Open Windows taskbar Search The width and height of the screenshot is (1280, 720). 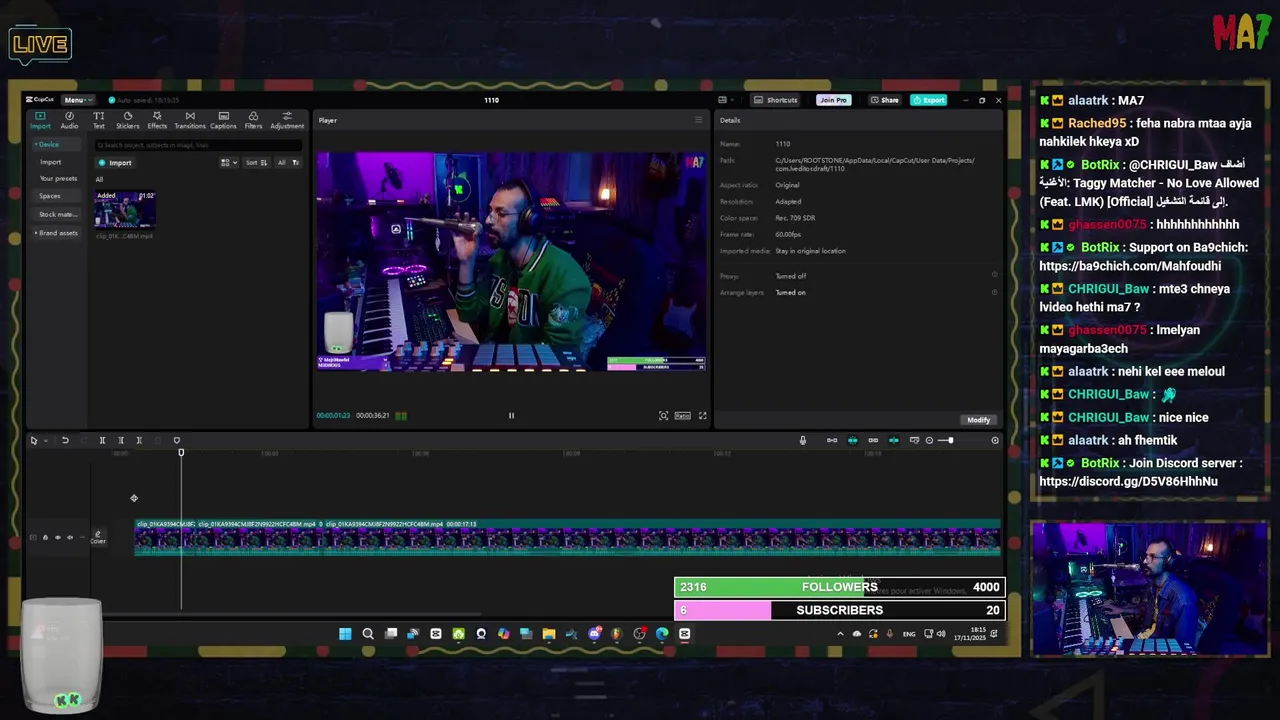pos(368,633)
